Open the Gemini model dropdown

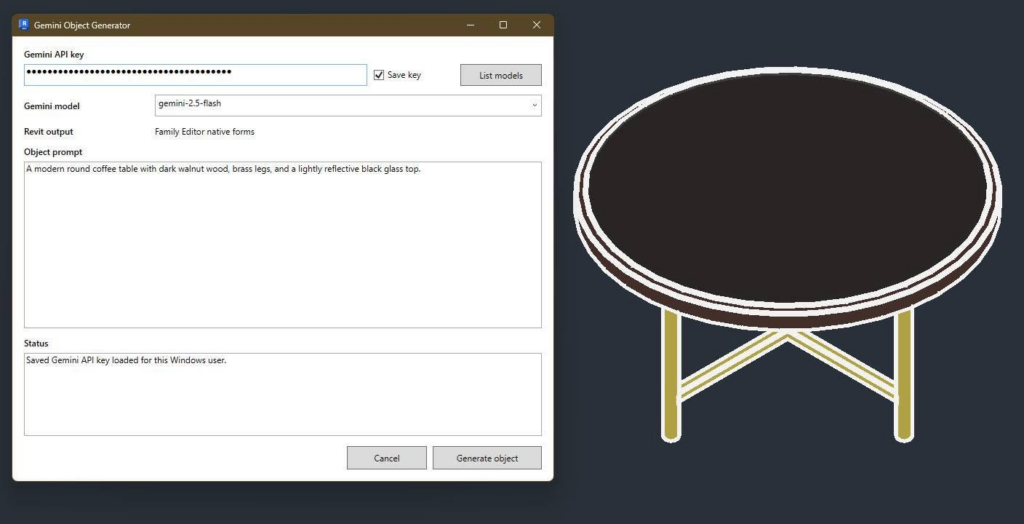[x=347, y=105]
